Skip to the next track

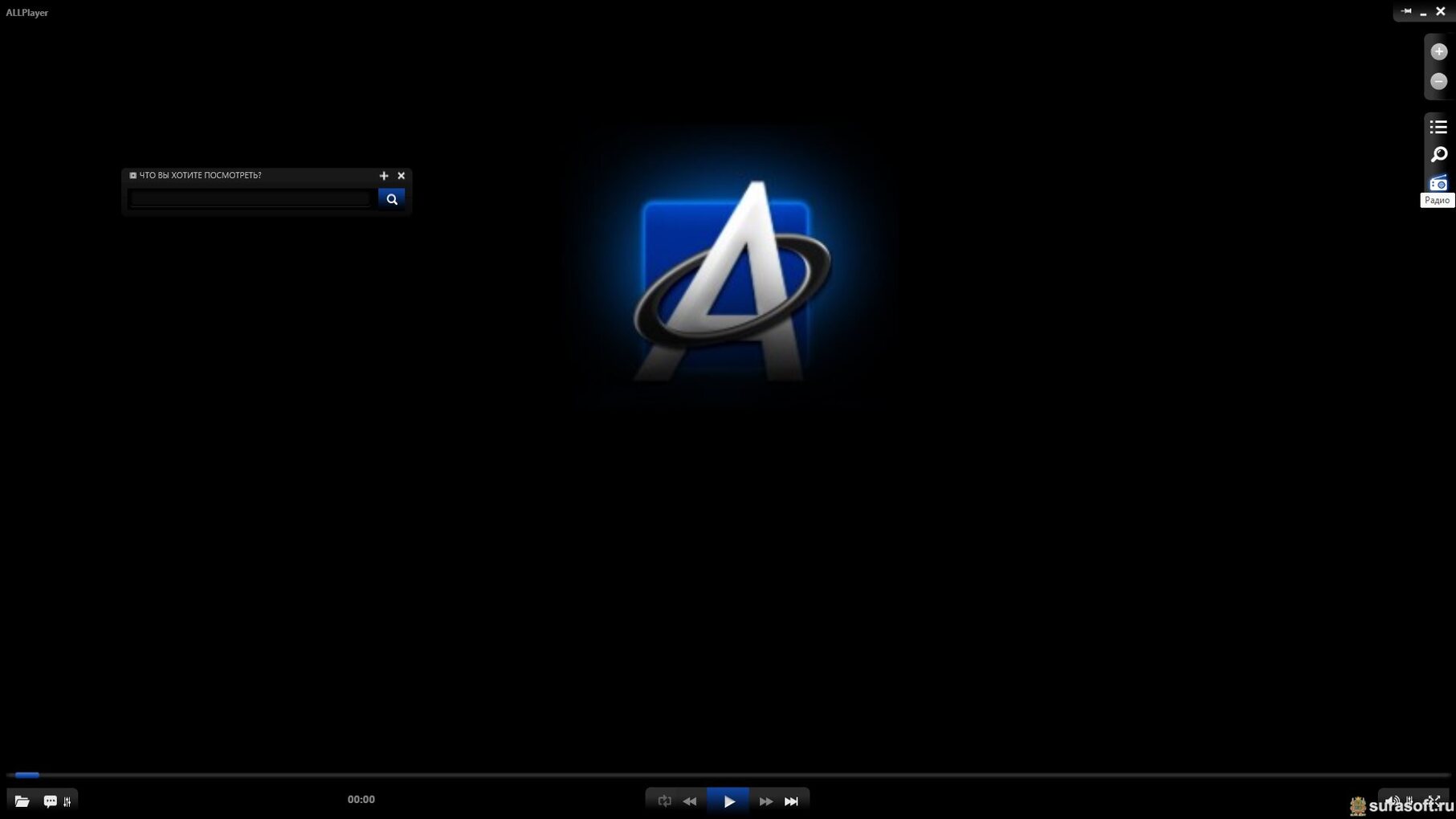pos(792,801)
